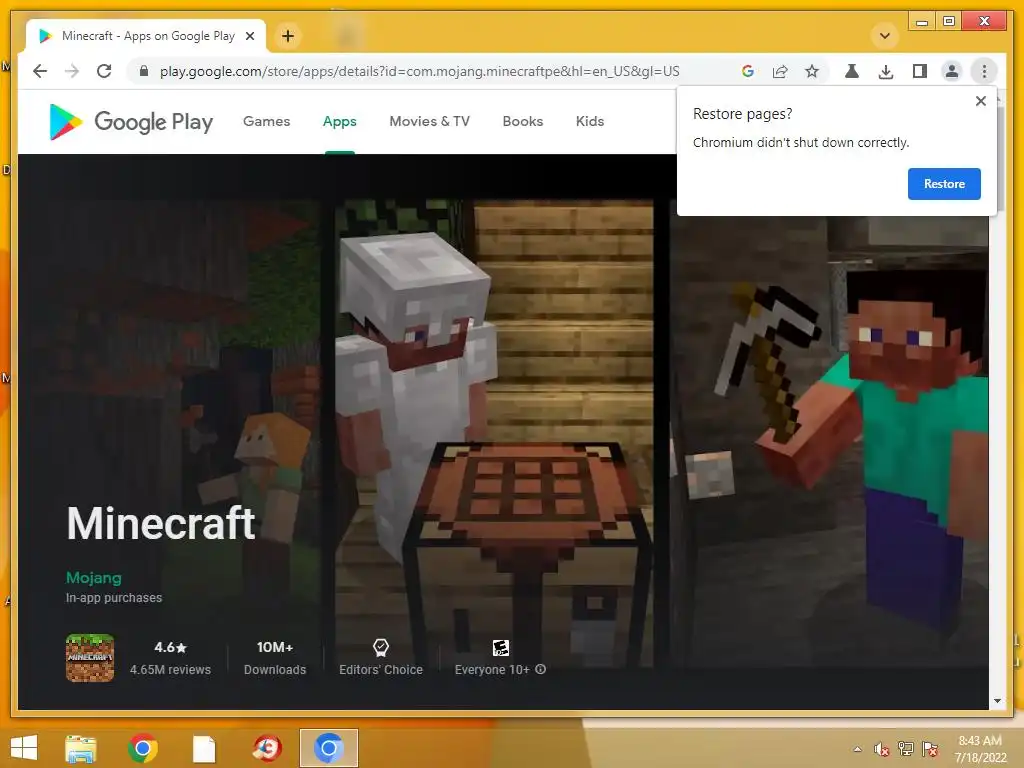Open the red circular taskbar app
This screenshot has height=768, width=1024.
[266, 748]
